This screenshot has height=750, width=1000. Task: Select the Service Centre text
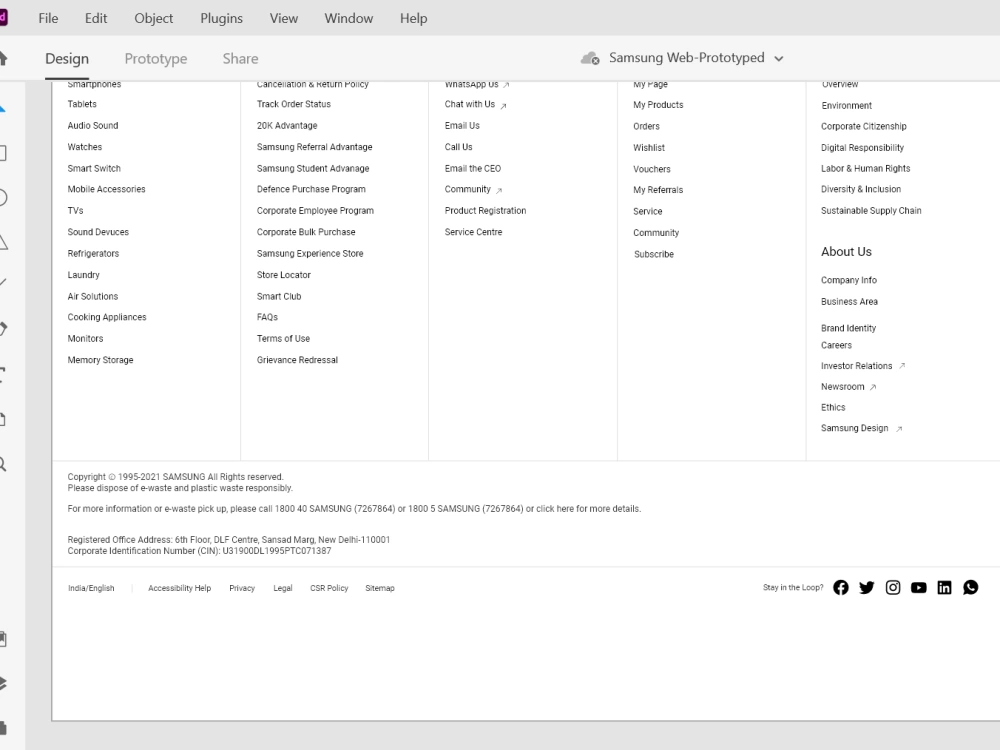(x=473, y=232)
